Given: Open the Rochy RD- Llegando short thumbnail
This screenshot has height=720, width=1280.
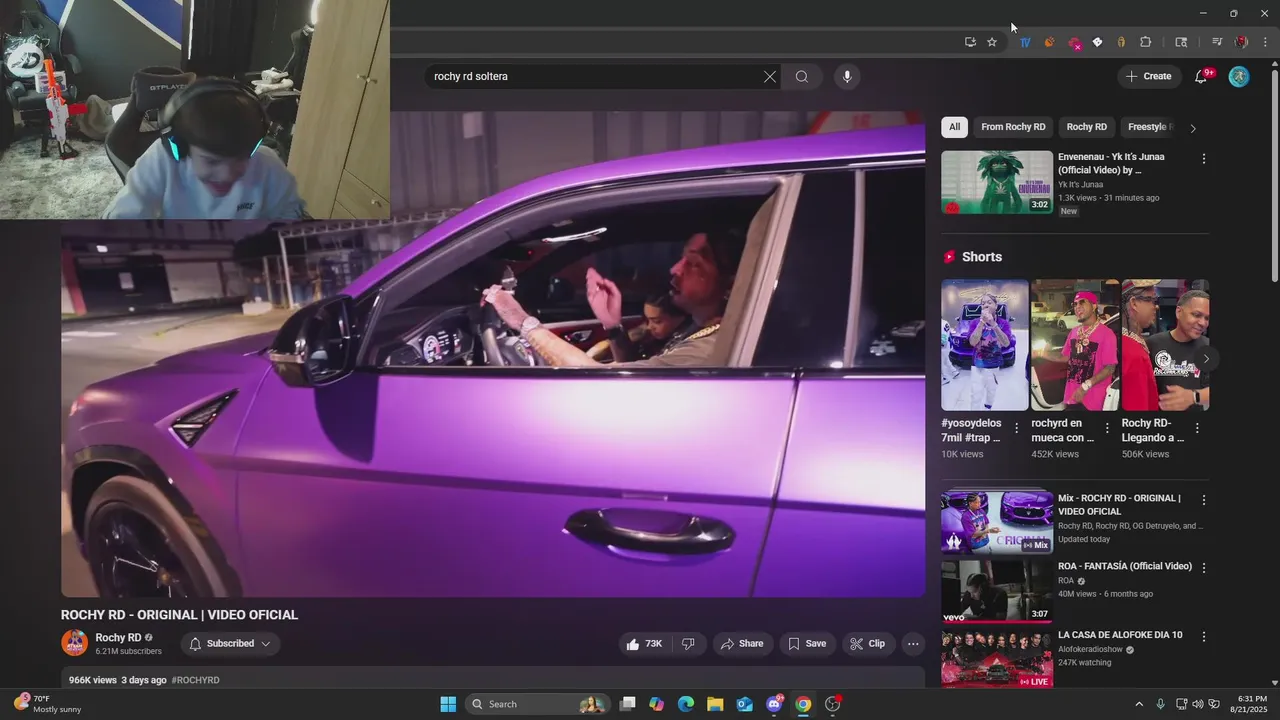Looking at the screenshot, I should 1165,345.
